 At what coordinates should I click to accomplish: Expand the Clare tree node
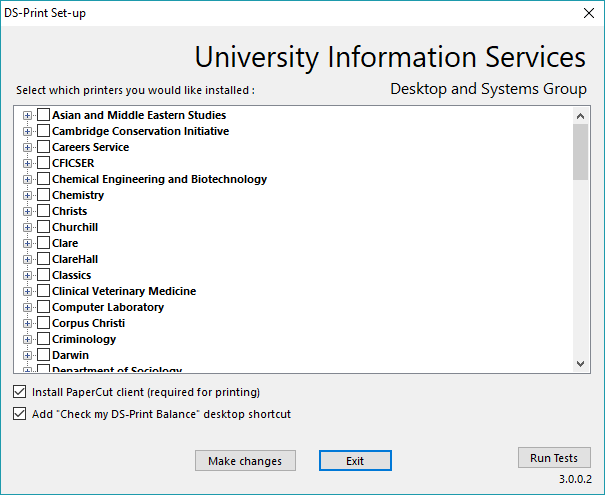(x=27, y=243)
